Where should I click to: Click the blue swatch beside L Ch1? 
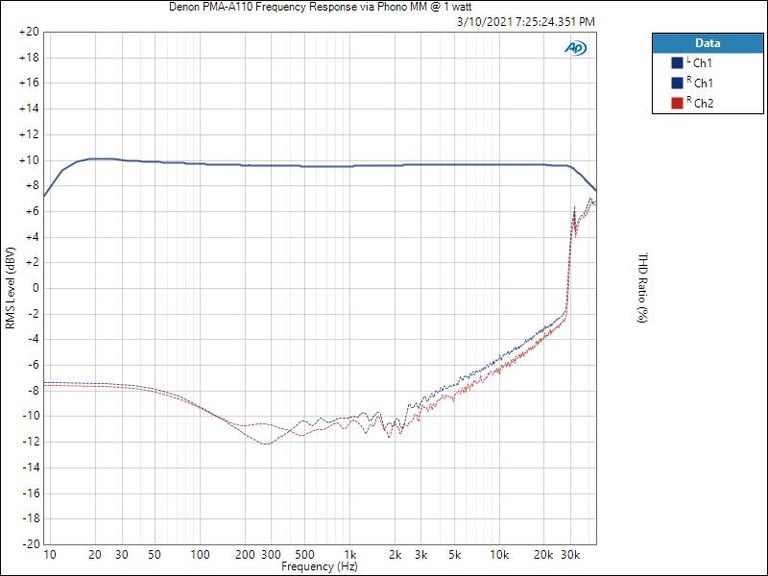(677, 62)
